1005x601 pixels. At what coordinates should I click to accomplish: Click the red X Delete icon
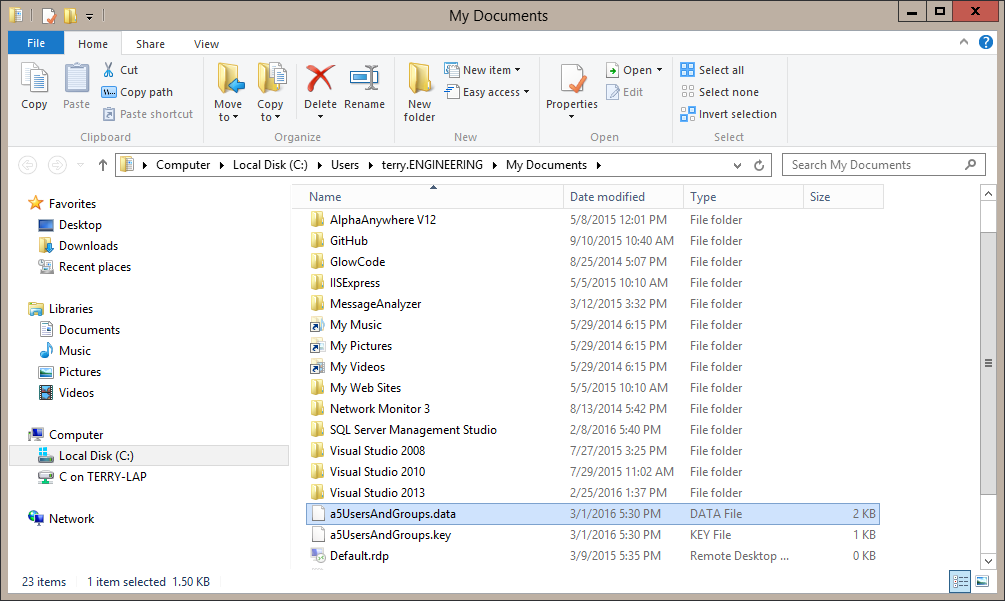[320, 79]
